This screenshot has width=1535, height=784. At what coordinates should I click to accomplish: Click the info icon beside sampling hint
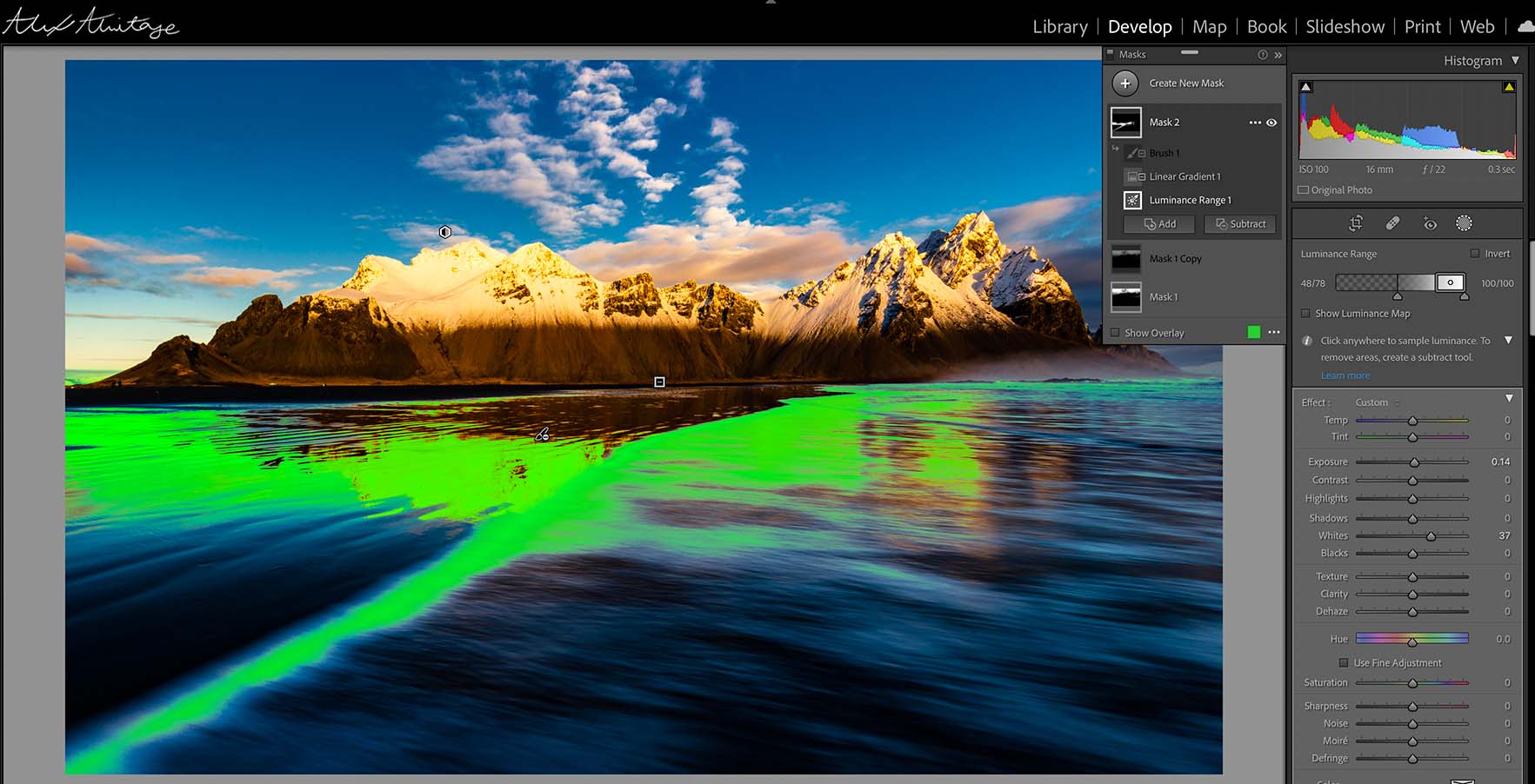point(1306,341)
